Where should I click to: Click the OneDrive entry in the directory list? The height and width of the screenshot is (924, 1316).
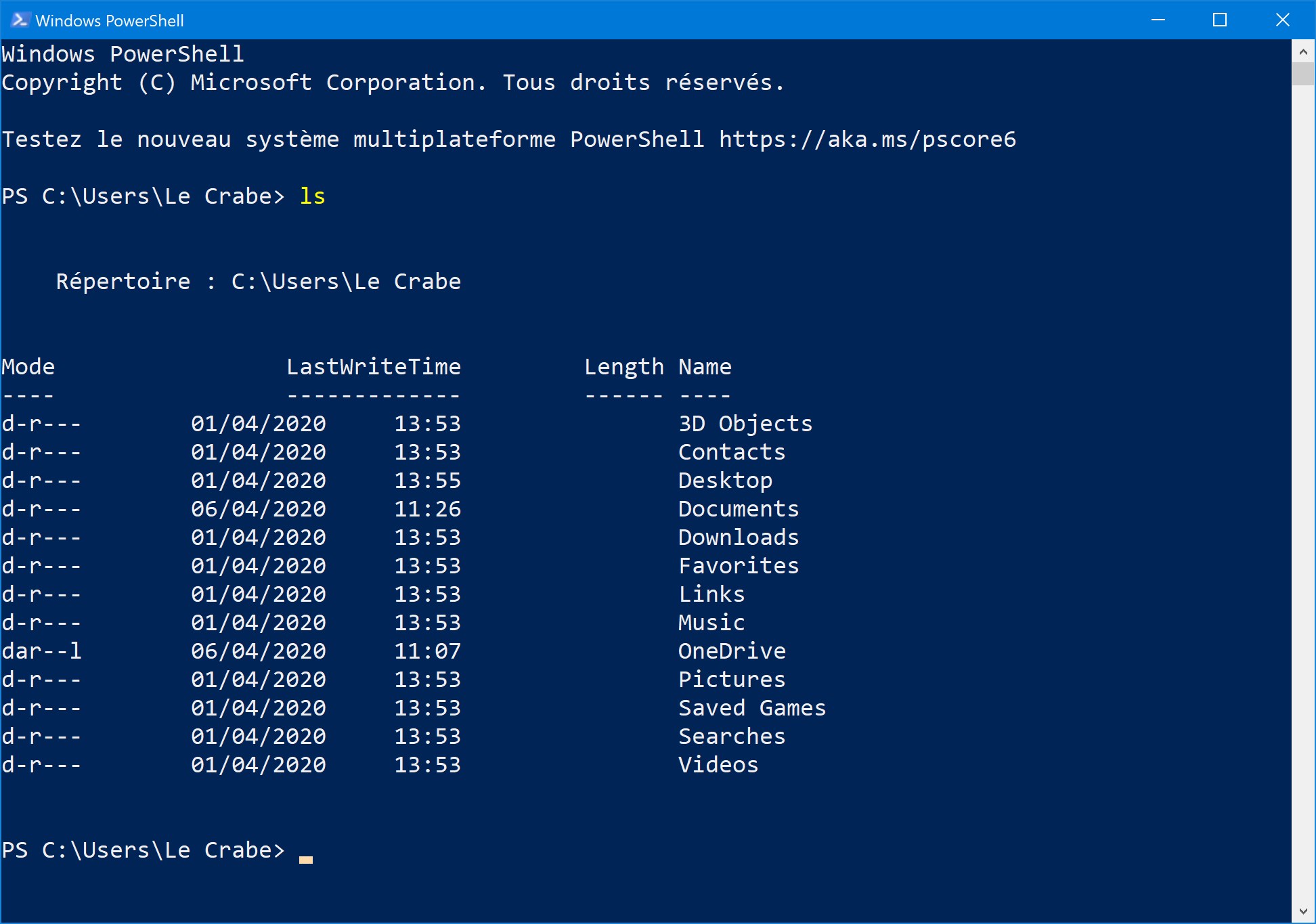pyautogui.click(x=732, y=651)
